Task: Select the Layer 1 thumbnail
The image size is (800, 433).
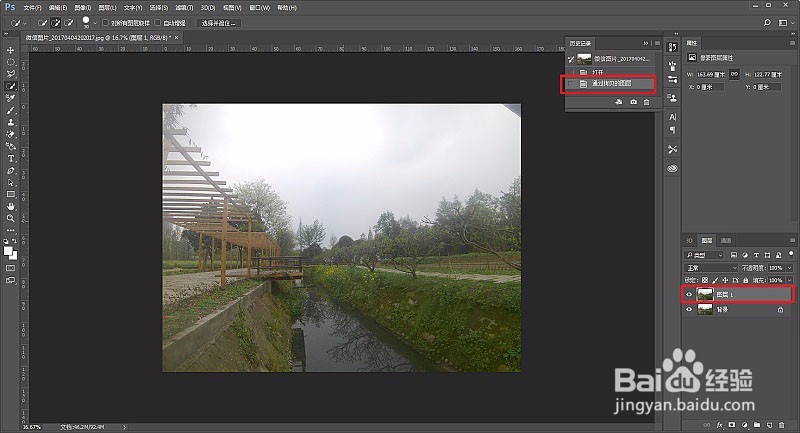Action: (705, 294)
